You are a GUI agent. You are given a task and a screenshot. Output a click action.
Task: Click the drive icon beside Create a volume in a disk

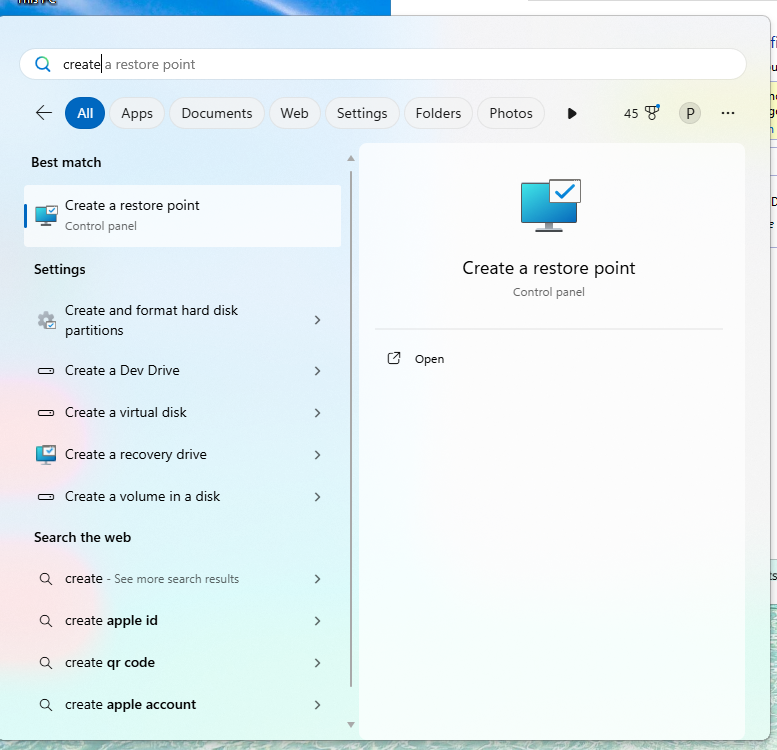pyautogui.click(x=46, y=497)
